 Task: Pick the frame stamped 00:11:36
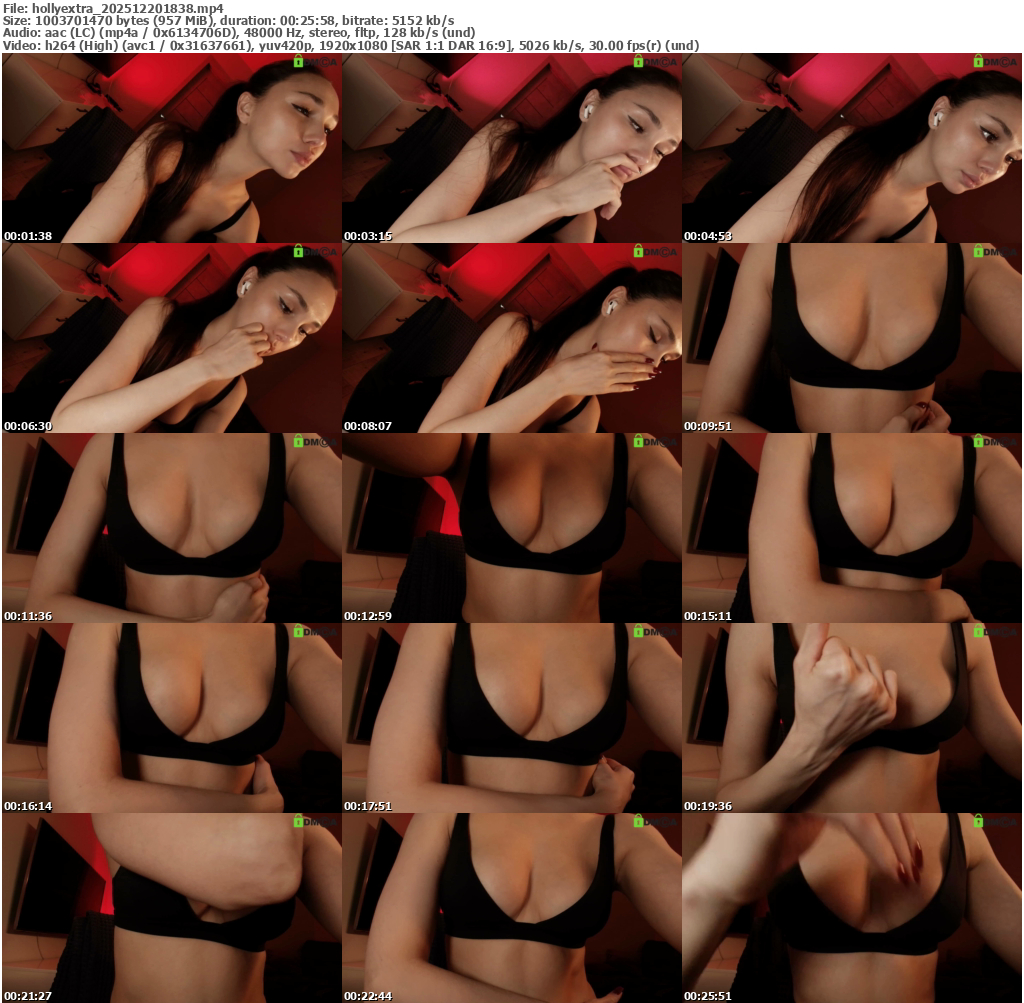tap(172, 528)
